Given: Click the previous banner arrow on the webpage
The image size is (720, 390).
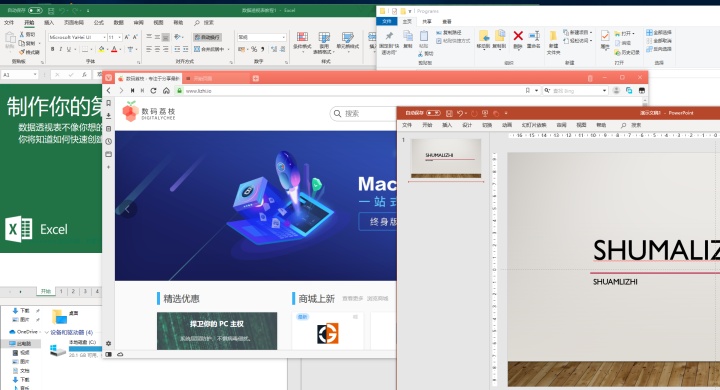Looking at the screenshot, I should tap(128, 209).
